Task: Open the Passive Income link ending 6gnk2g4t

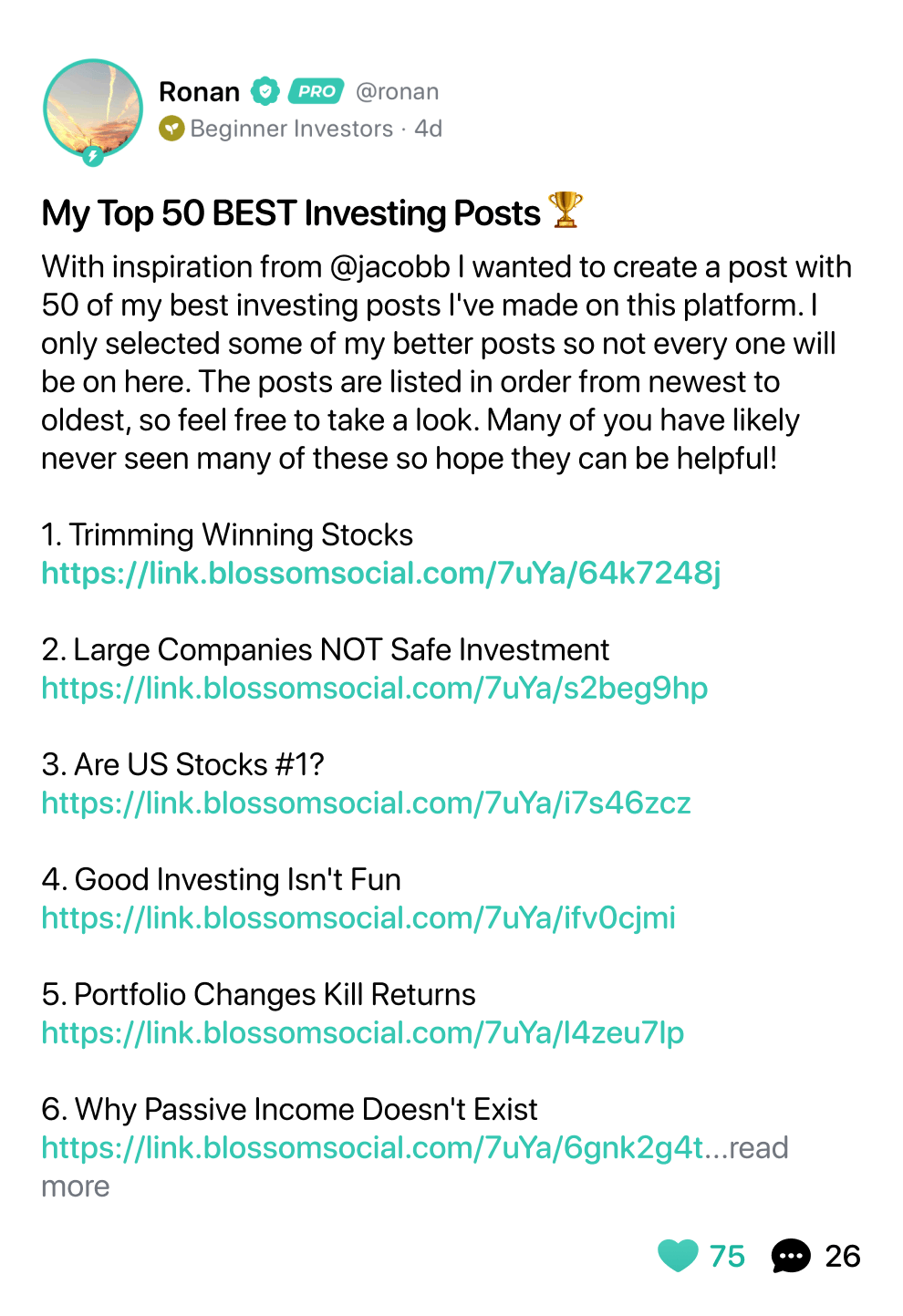Action: (373, 1147)
